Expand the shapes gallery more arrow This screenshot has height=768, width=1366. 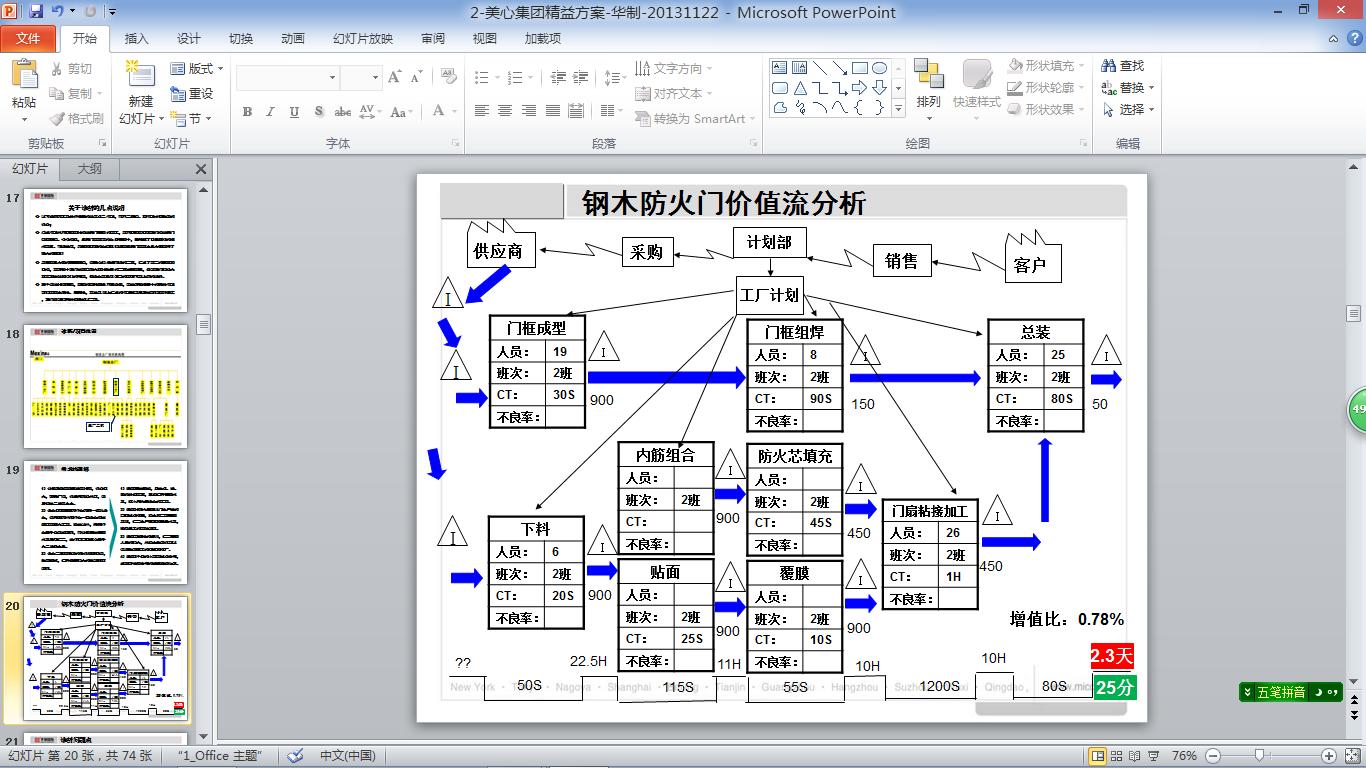[x=898, y=109]
